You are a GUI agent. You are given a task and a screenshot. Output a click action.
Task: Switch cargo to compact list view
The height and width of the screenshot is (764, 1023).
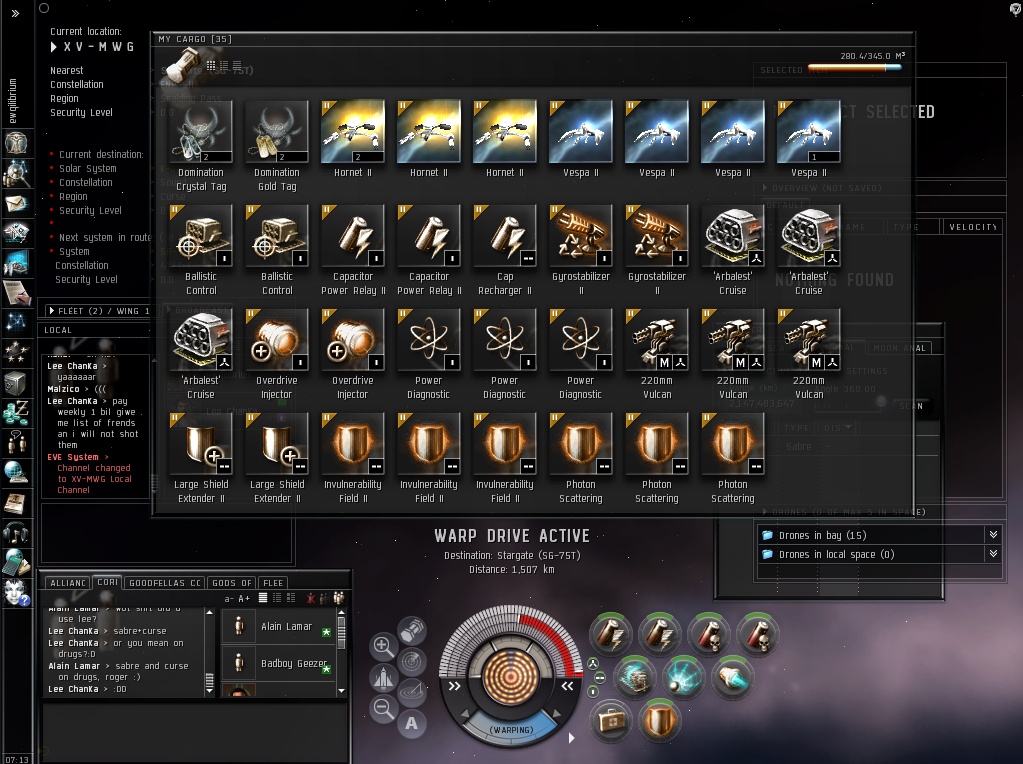(237, 65)
